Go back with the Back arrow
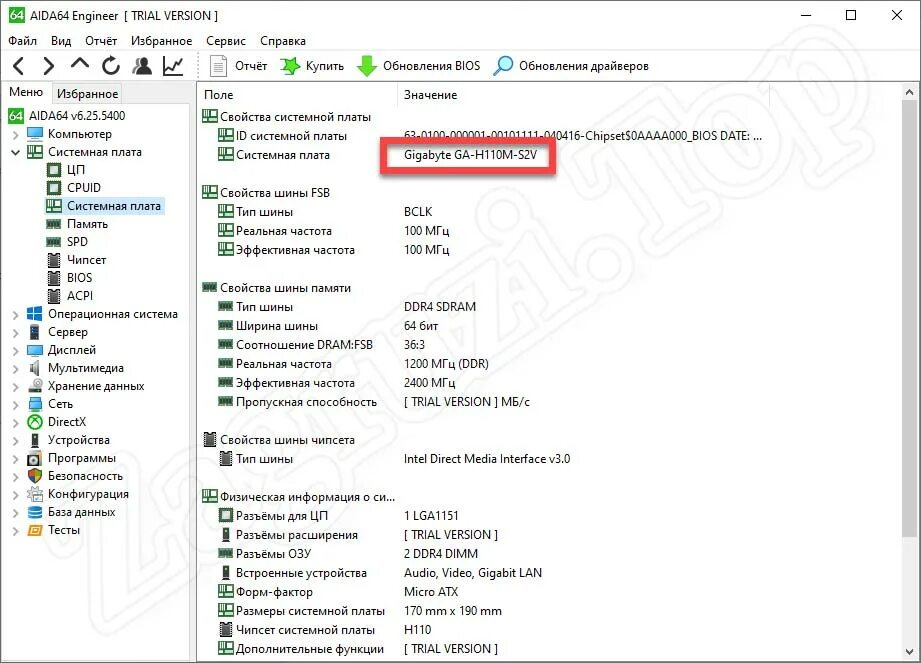The width and height of the screenshot is (921, 663). [x=19, y=66]
